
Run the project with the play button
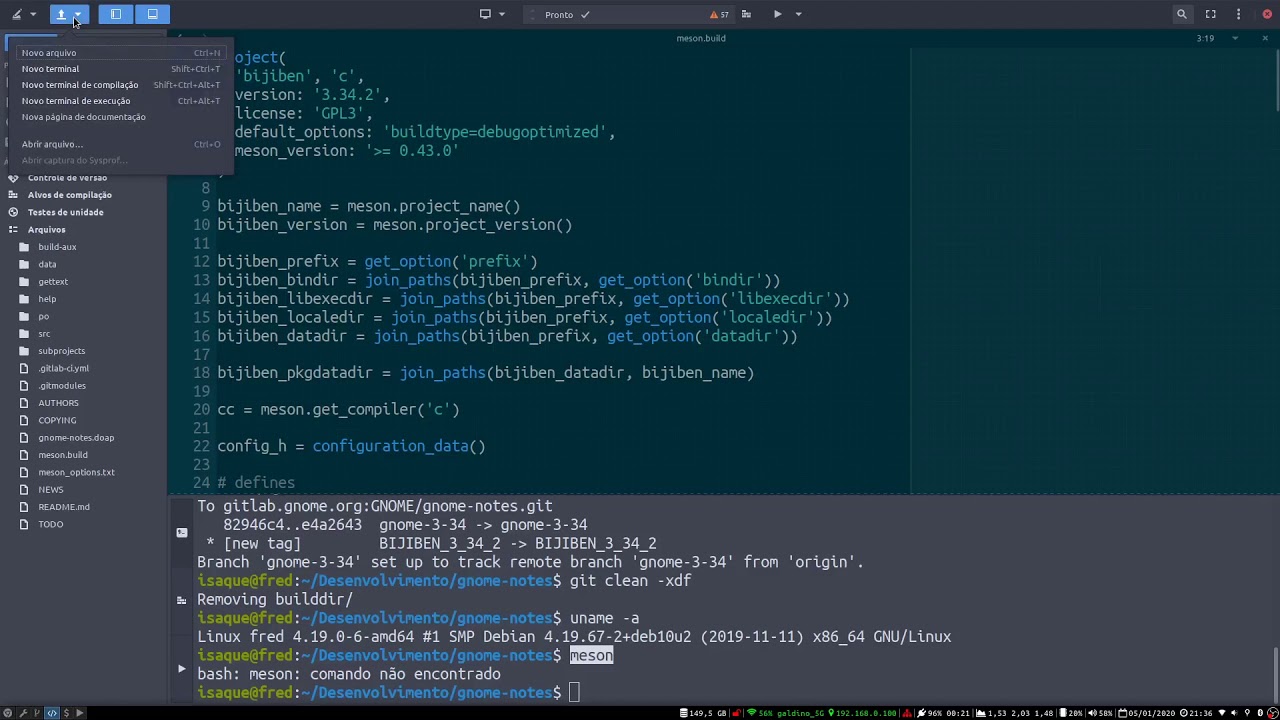coord(777,14)
